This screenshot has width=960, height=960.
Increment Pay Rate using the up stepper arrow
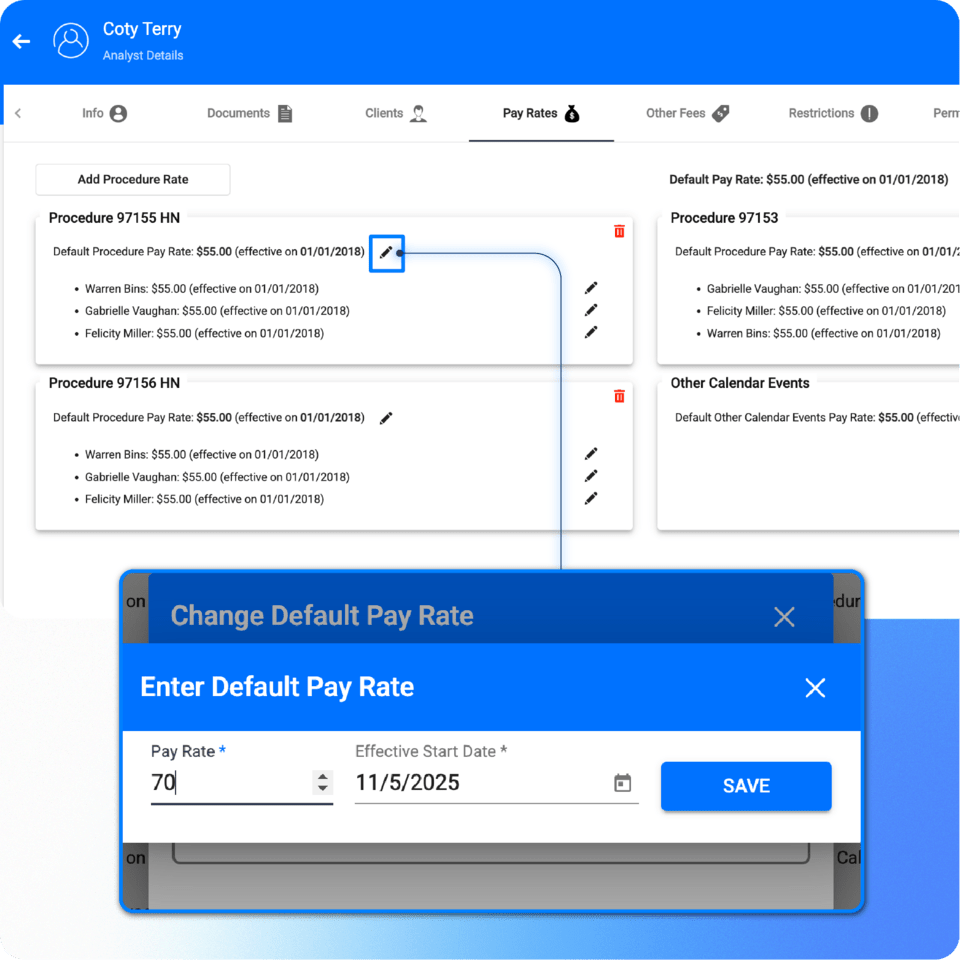tap(322, 778)
